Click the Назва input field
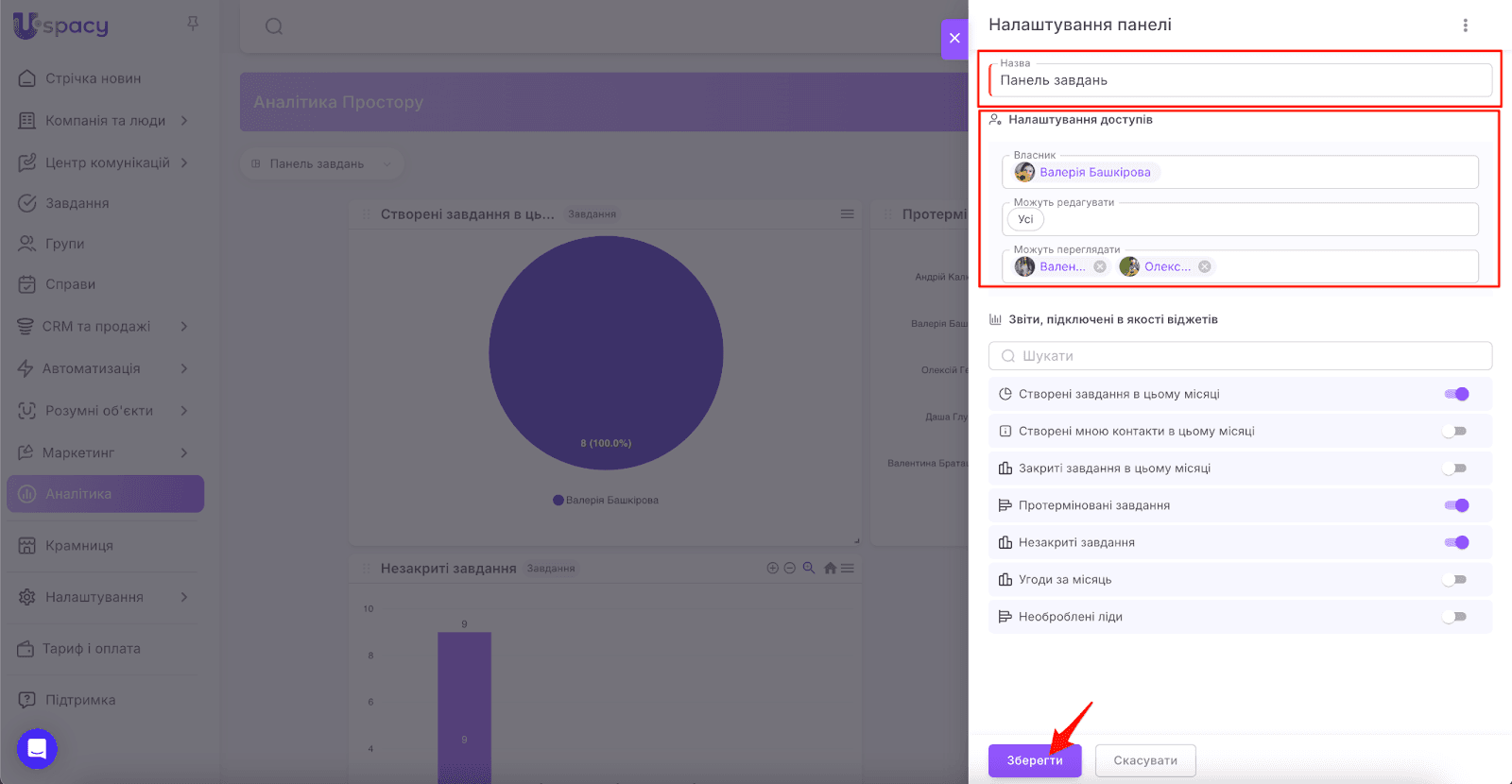 pos(1240,81)
